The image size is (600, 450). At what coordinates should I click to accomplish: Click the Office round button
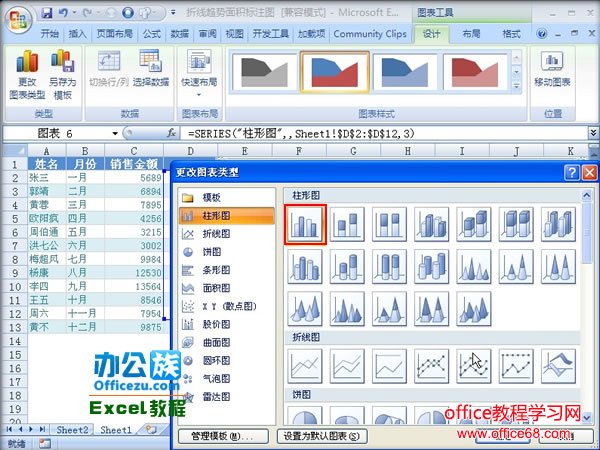point(18,19)
